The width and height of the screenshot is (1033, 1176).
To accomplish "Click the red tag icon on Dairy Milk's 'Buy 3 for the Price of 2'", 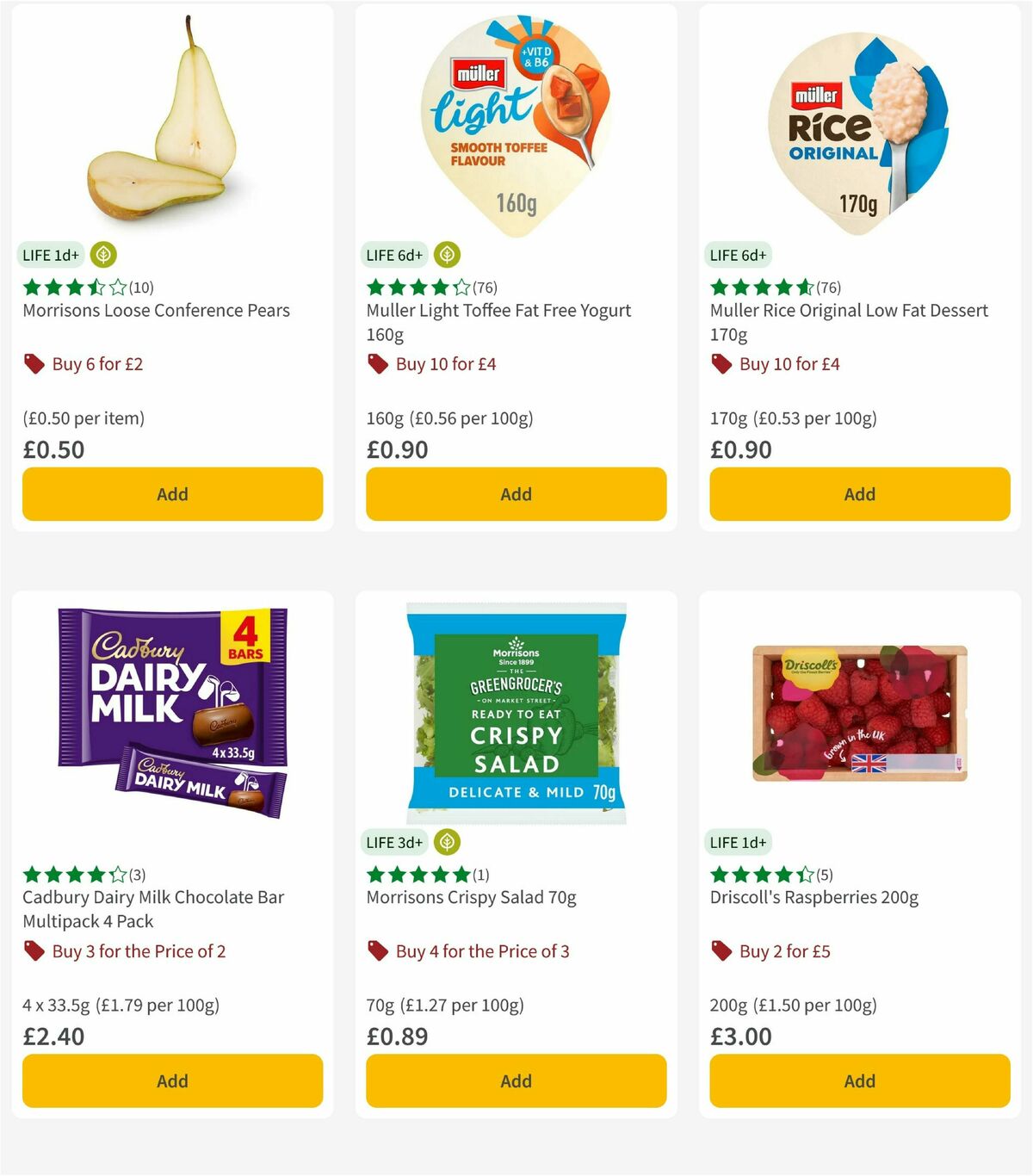I will [34, 951].
